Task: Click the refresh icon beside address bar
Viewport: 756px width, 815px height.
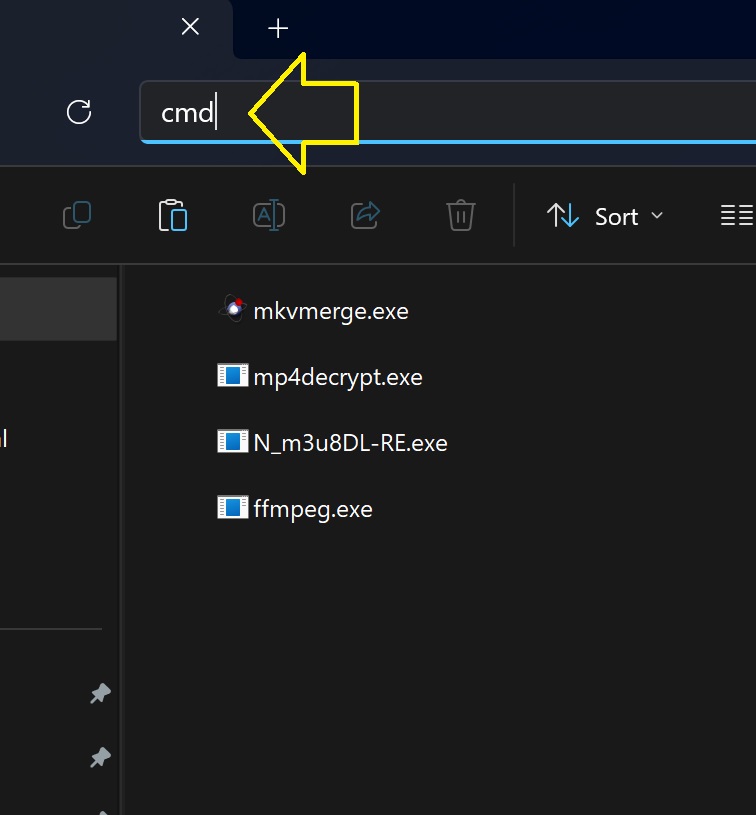Action: coord(79,112)
